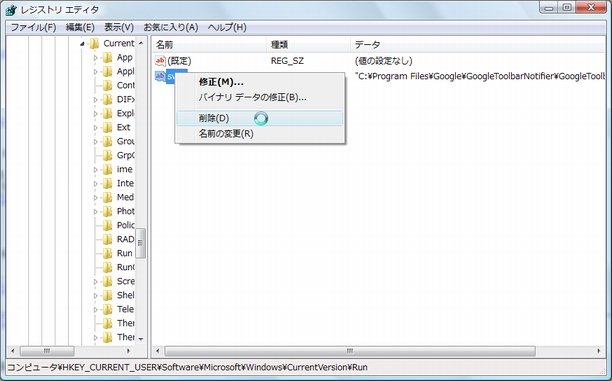Click the データ column header
Viewport: 612px width, 381px height.
(x=478, y=45)
